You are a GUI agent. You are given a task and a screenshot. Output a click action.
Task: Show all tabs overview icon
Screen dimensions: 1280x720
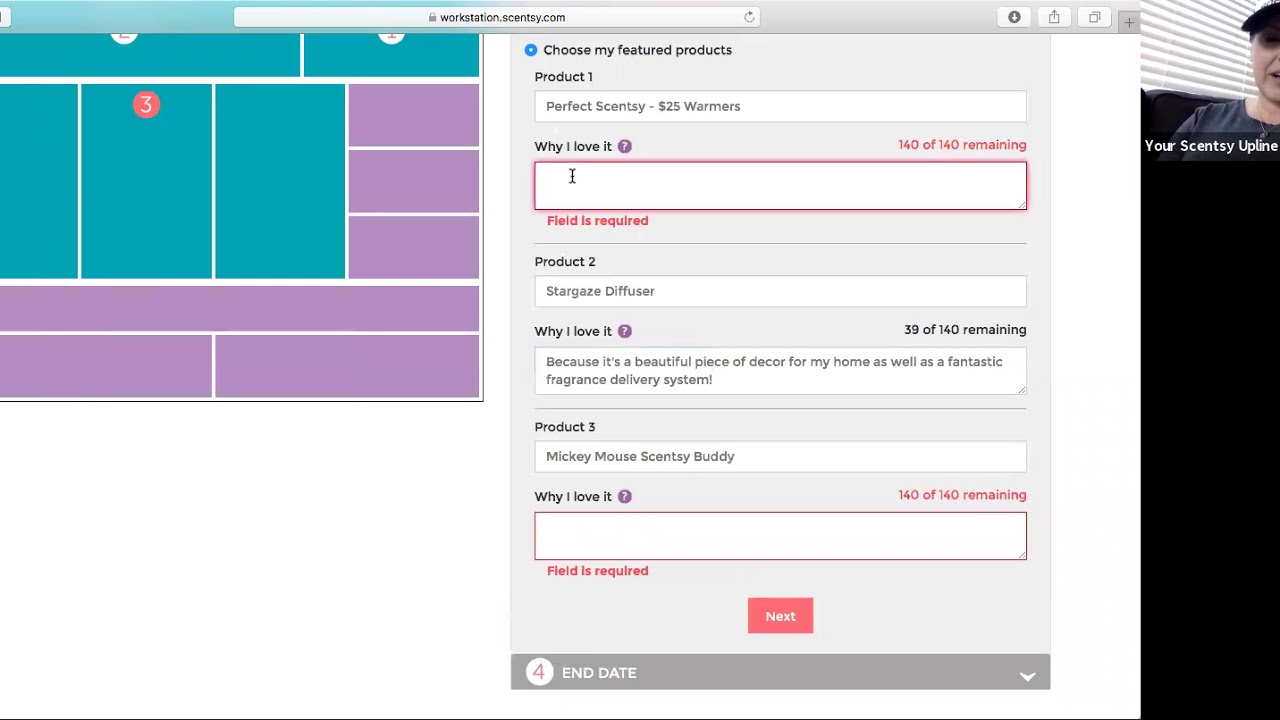(1095, 17)
